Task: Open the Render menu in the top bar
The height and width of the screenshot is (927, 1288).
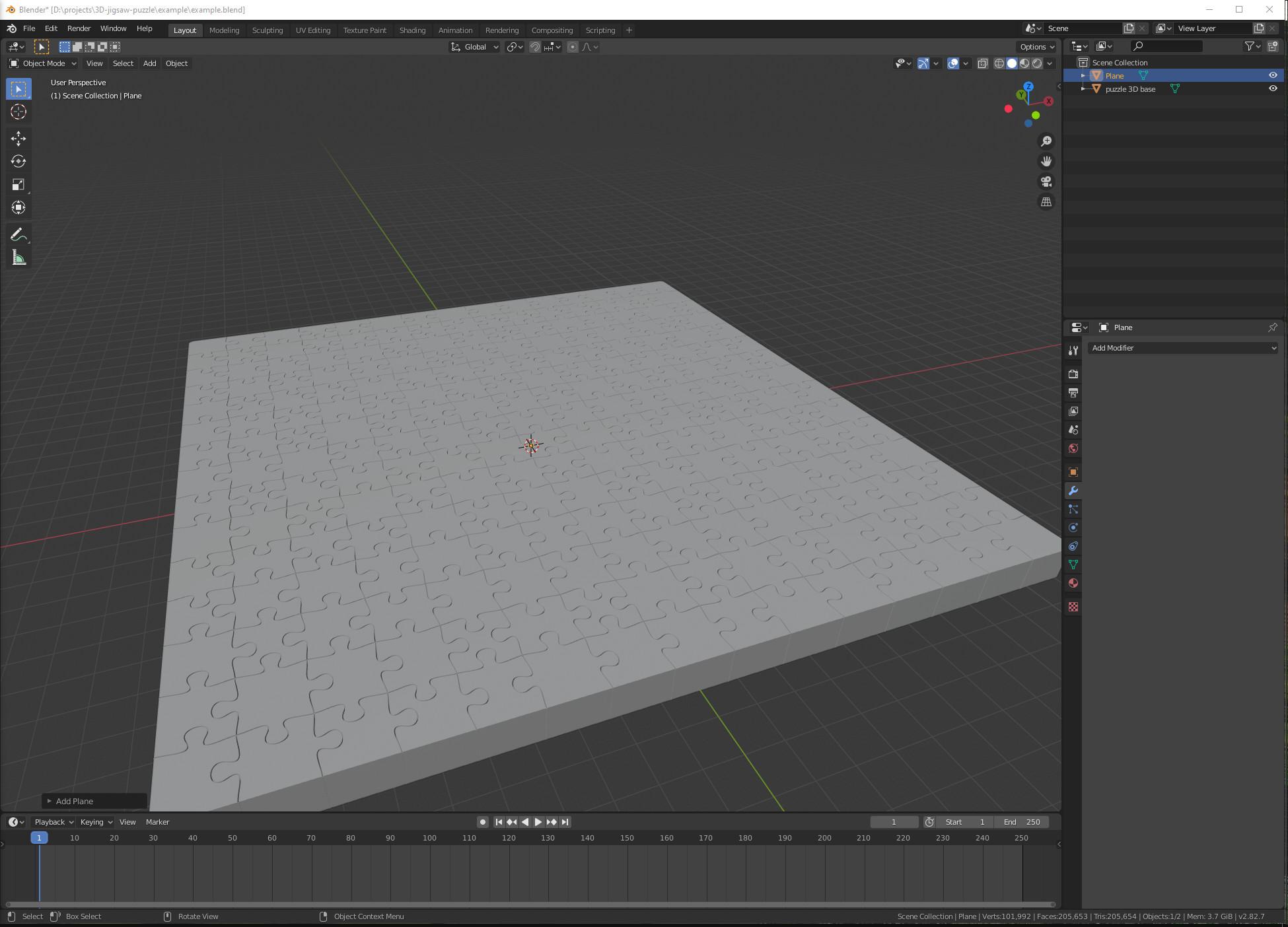Action: tap(79, 28)
